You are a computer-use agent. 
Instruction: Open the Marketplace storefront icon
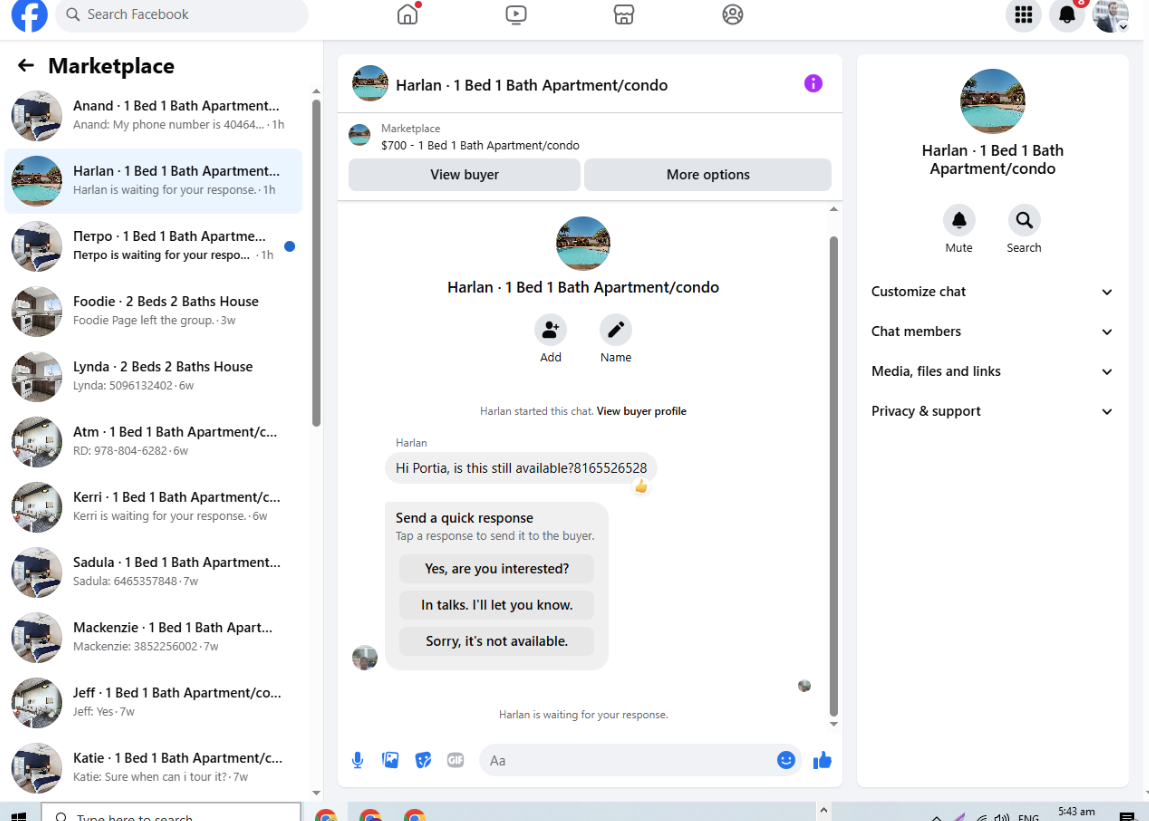point(624,14)
